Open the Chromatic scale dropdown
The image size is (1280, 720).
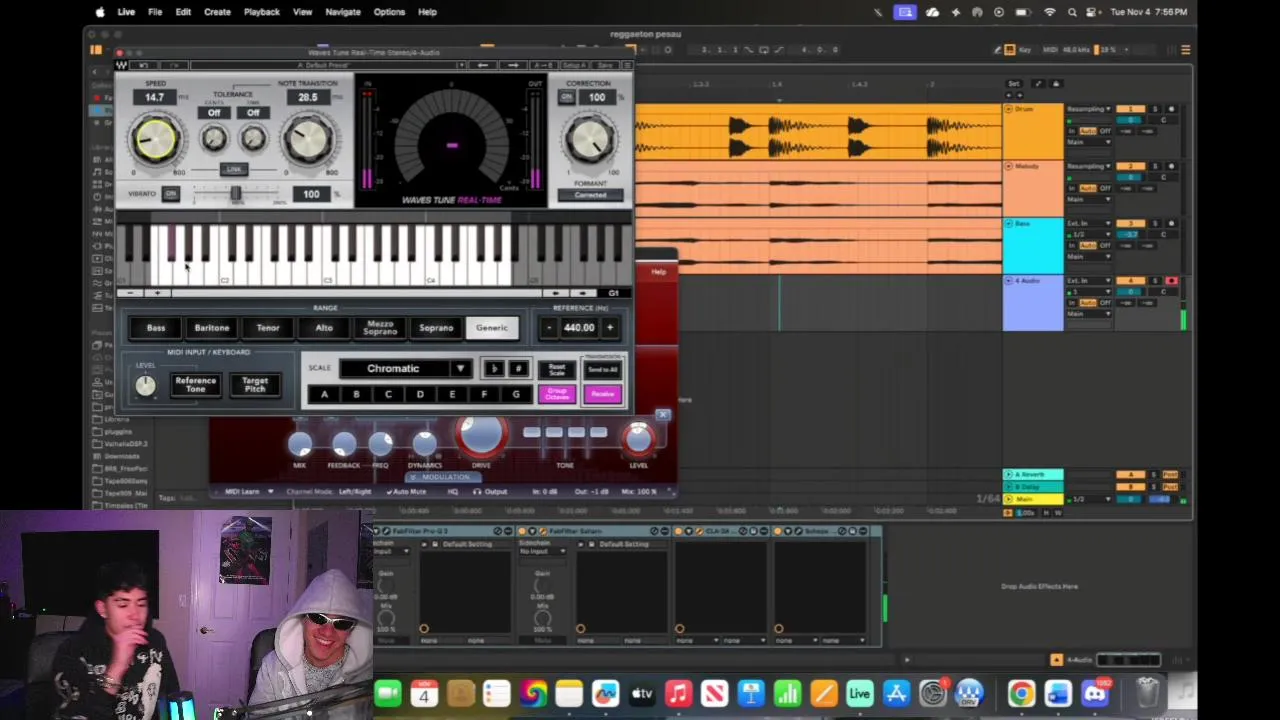point(404,369)
